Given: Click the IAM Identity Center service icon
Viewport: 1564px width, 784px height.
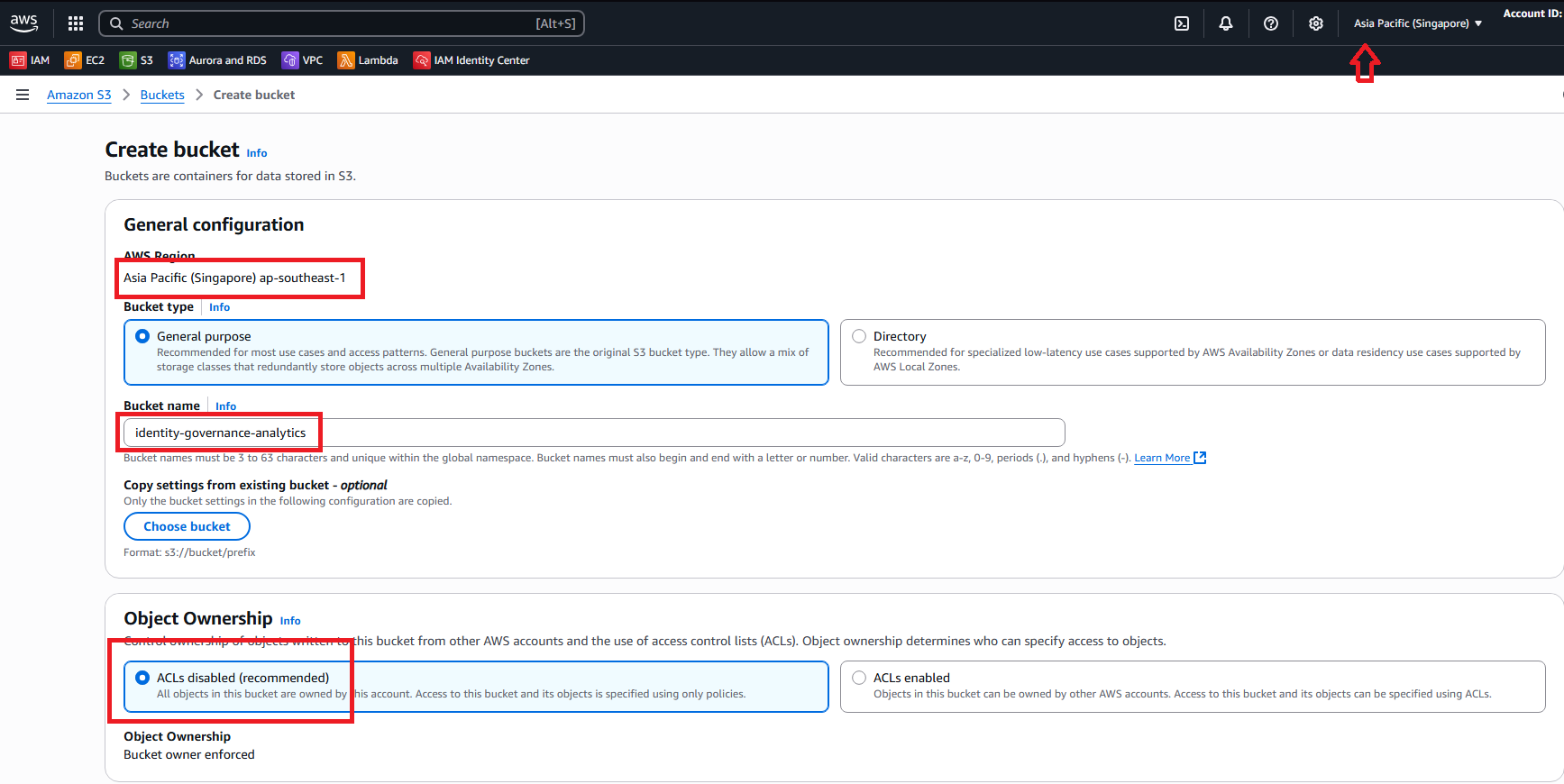Looking at the screenshot, I should click(x=422, y=60).
